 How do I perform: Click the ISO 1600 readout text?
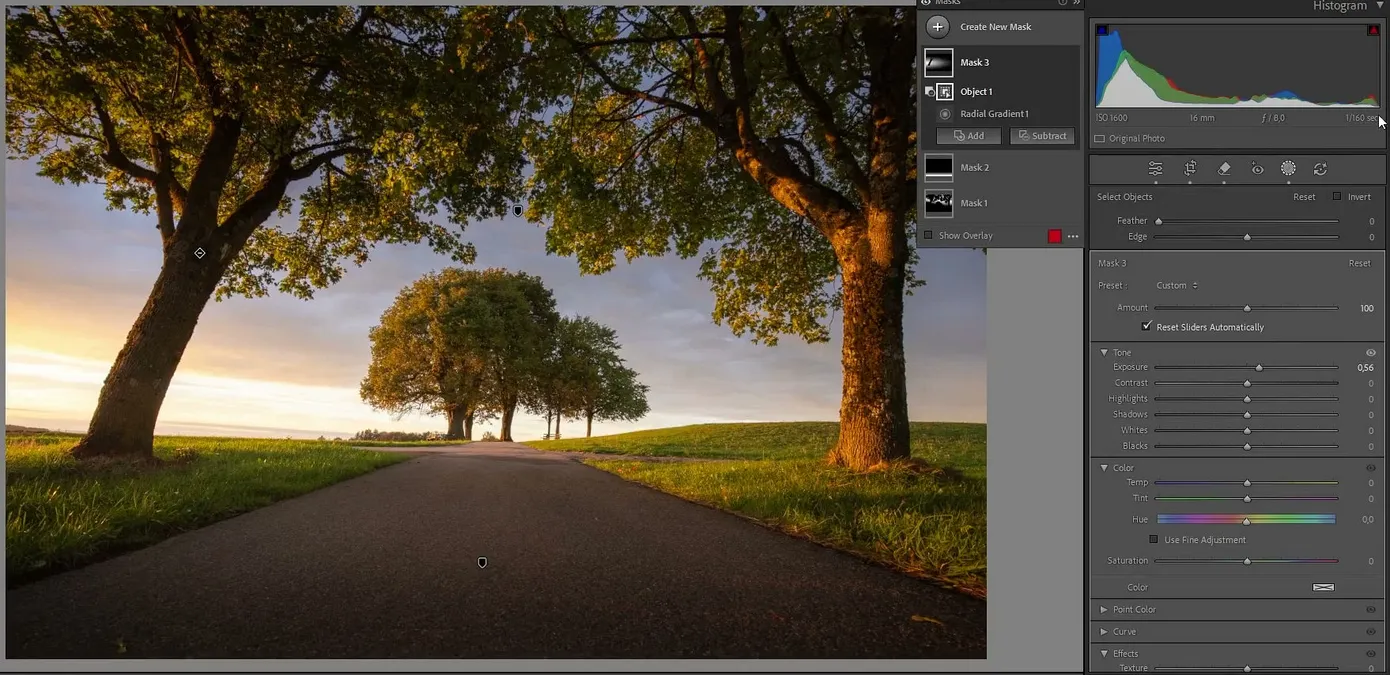pyautogui.click(x=1111, y=118)
